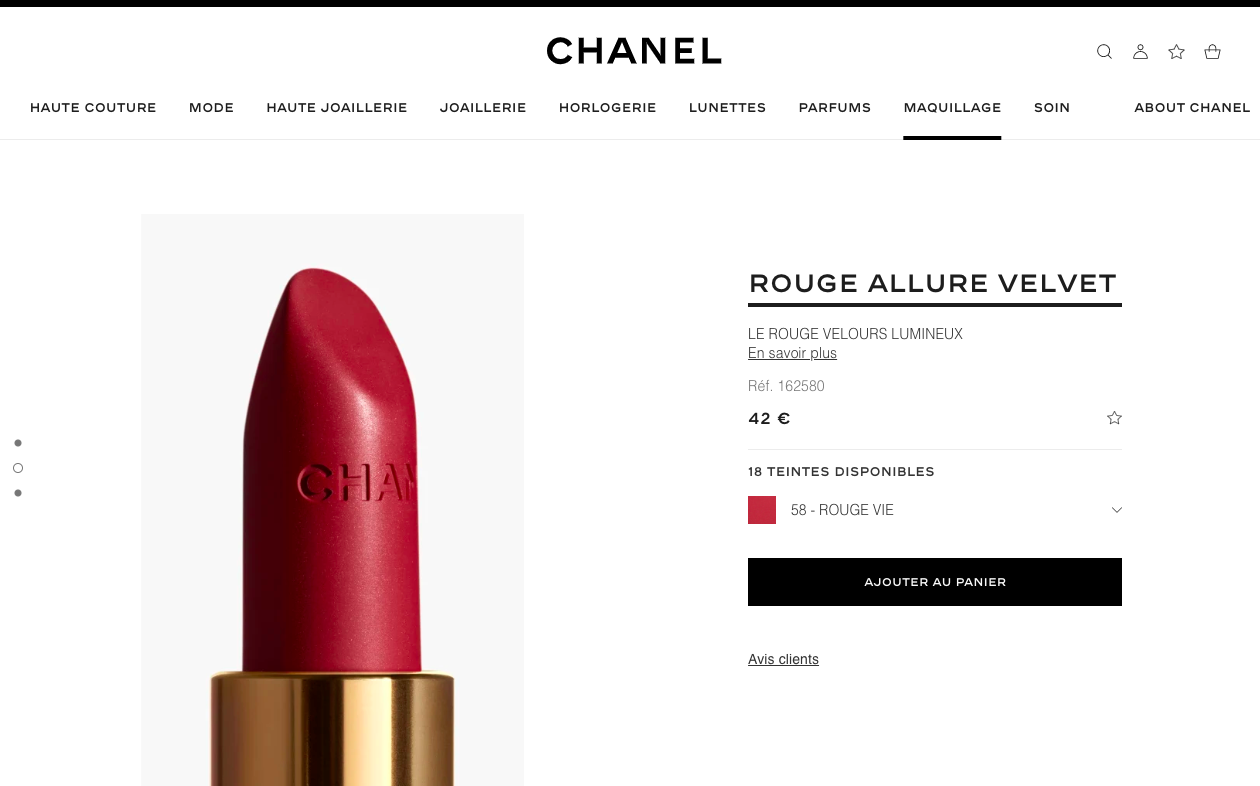Image resolution: width=1260 pixels, height=786 pixels.
Task: Open the En savoir plus link
Action: [x=792, y=353]
